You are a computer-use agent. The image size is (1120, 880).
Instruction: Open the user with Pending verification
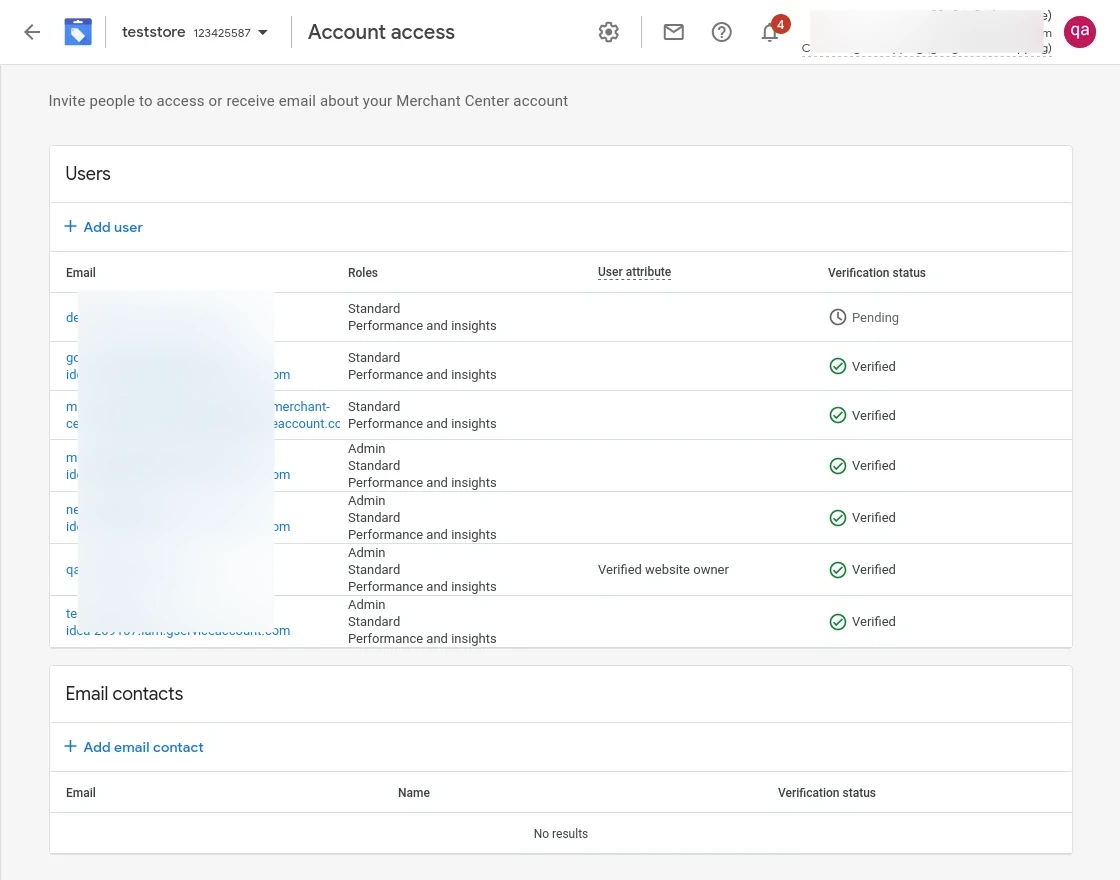72,317
